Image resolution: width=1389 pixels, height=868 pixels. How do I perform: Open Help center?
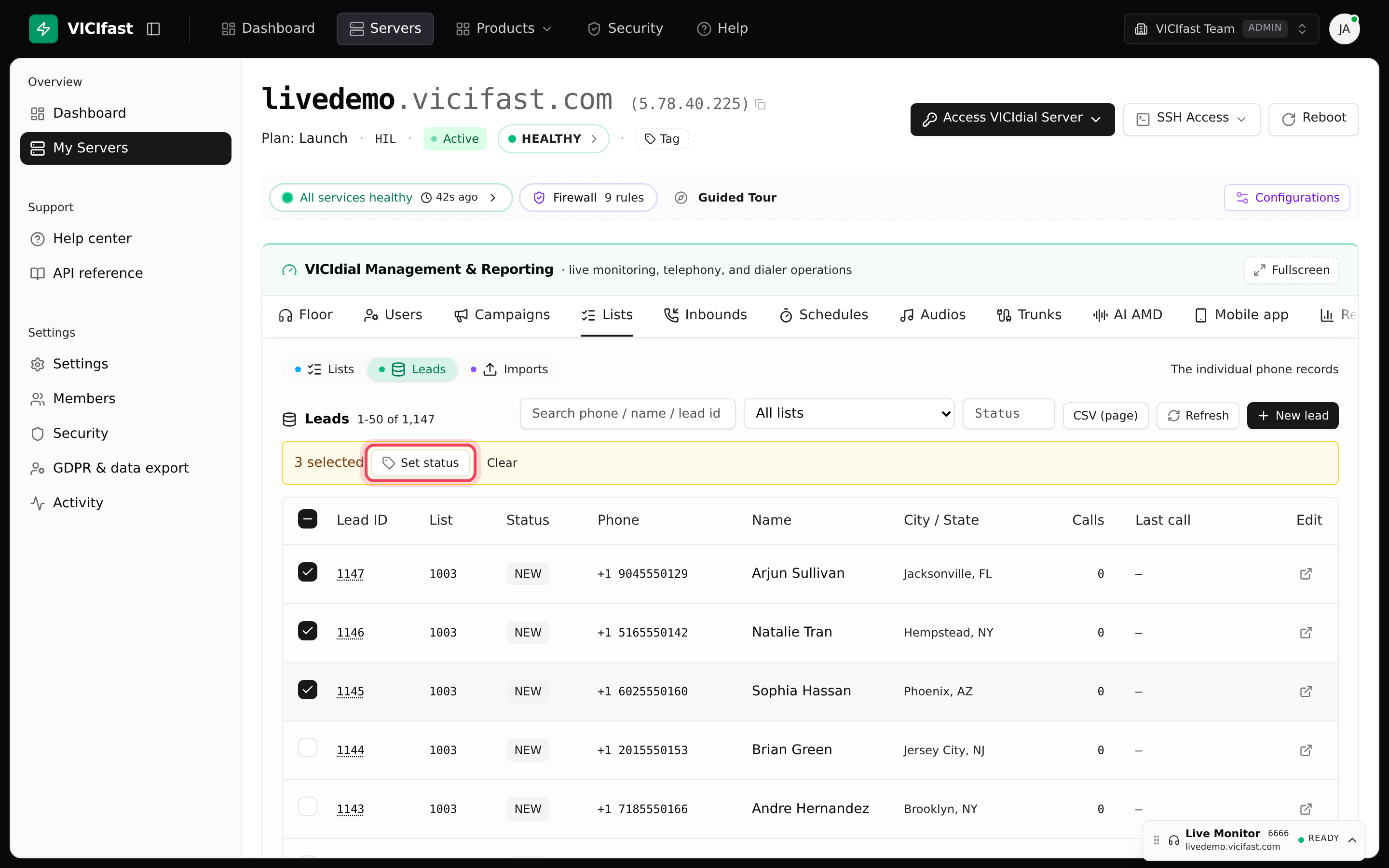coord(126,238)
